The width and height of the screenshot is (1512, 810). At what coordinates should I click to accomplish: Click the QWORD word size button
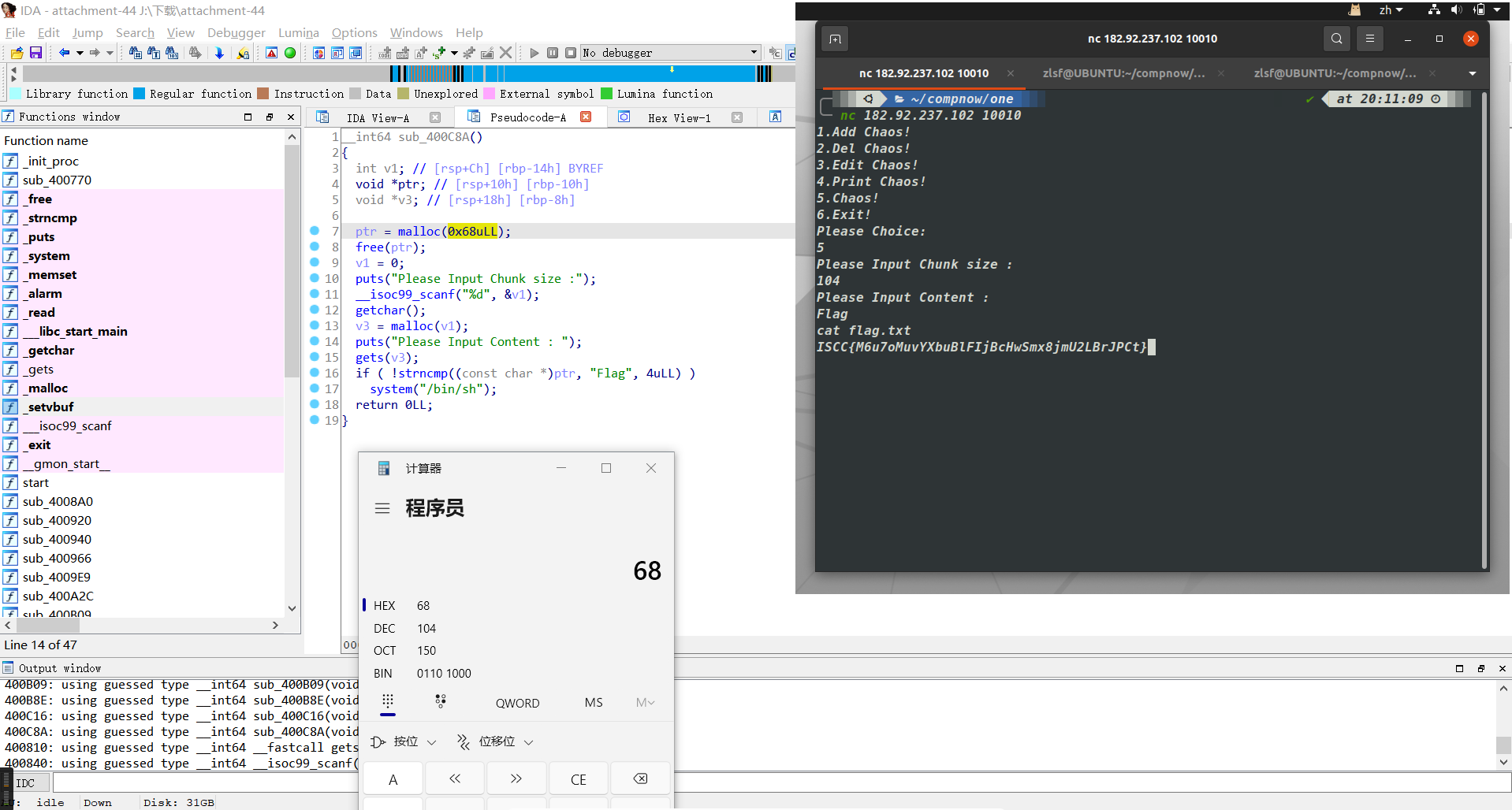[517, 703]
